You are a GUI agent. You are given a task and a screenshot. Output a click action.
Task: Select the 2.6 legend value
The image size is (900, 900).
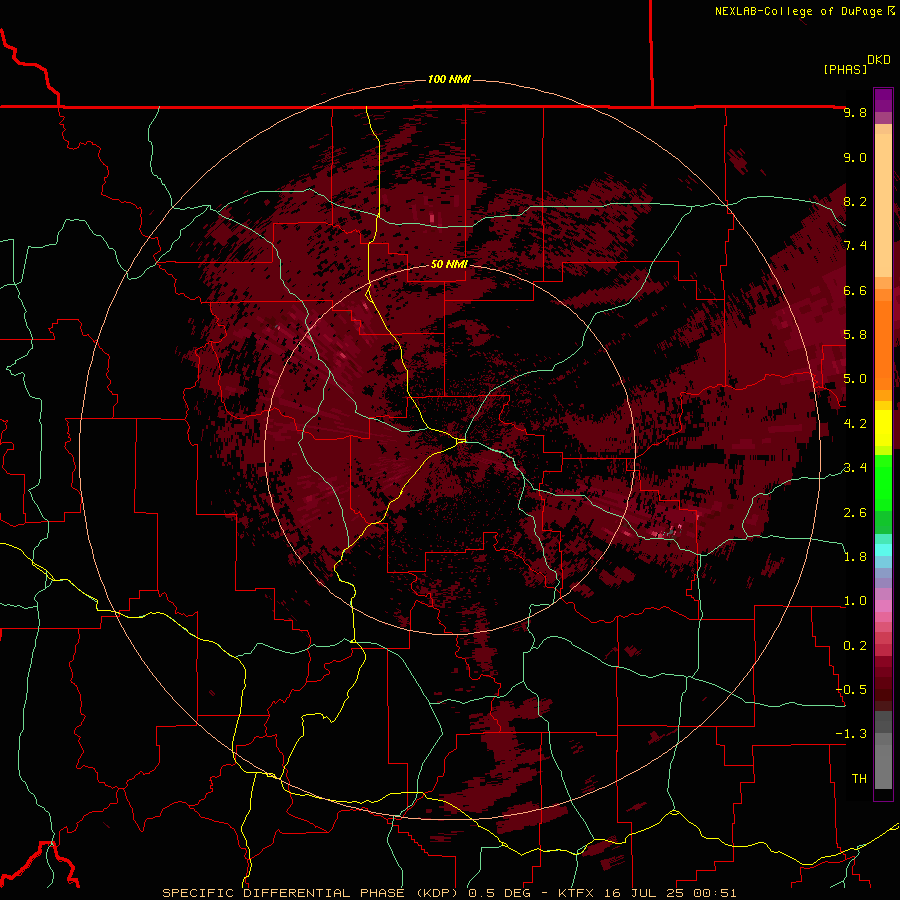pos(855,513)
